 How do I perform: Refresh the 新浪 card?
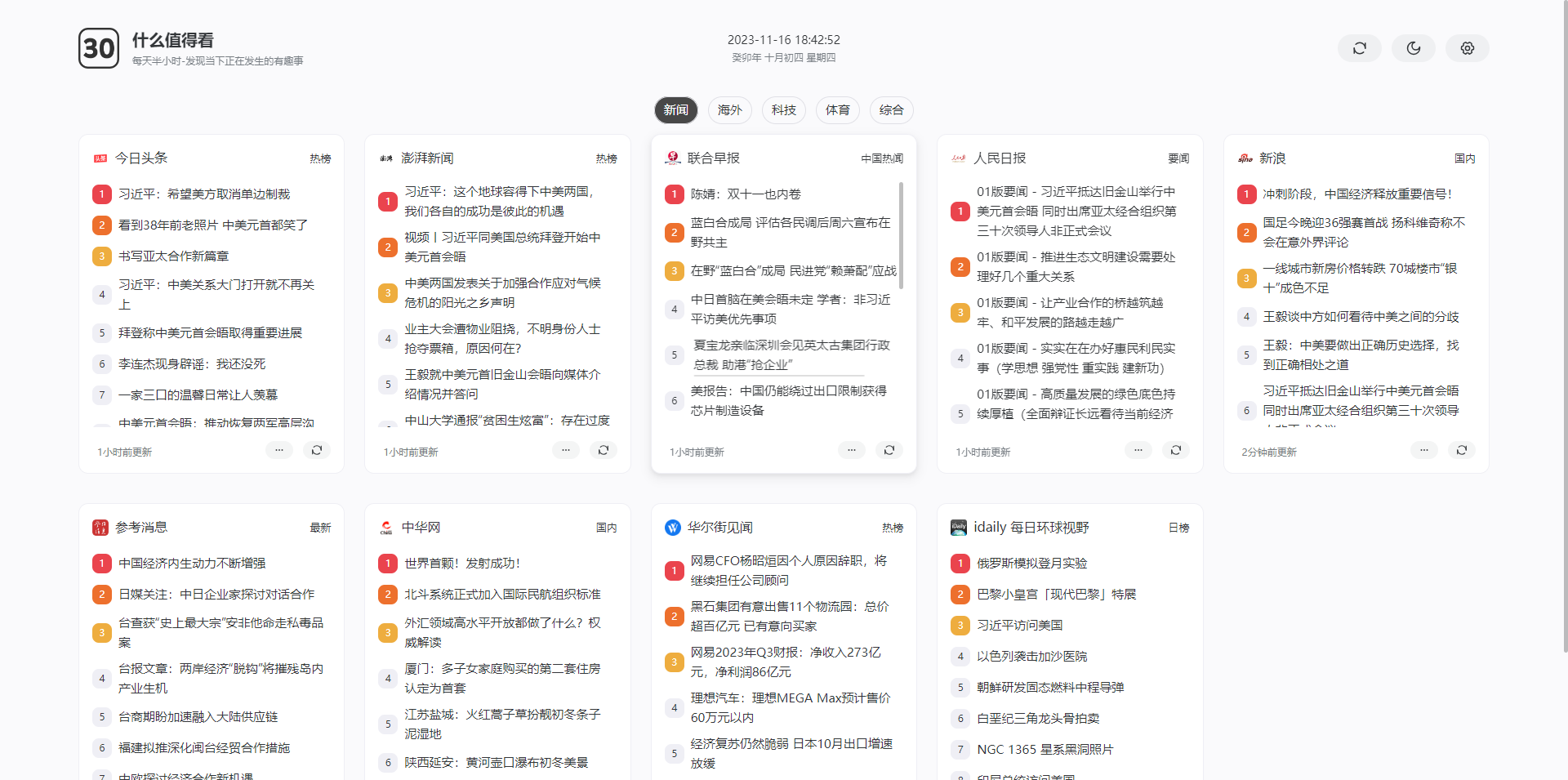click(1462, 450)
